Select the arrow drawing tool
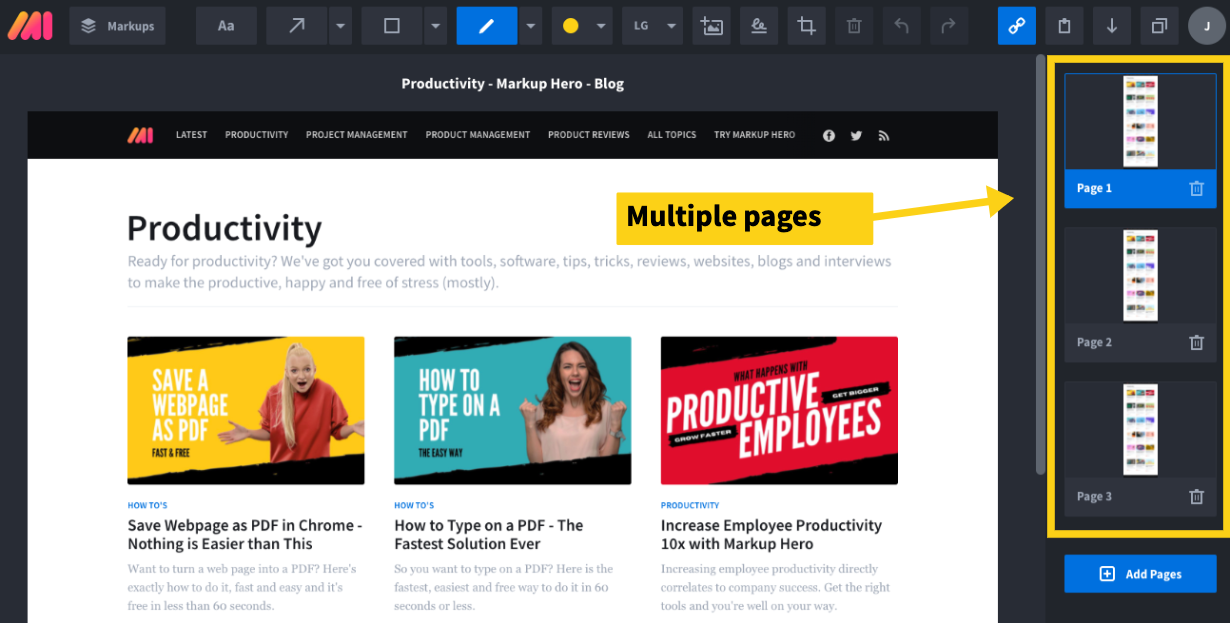The image size is (1230, 623). tap(297, 26)
